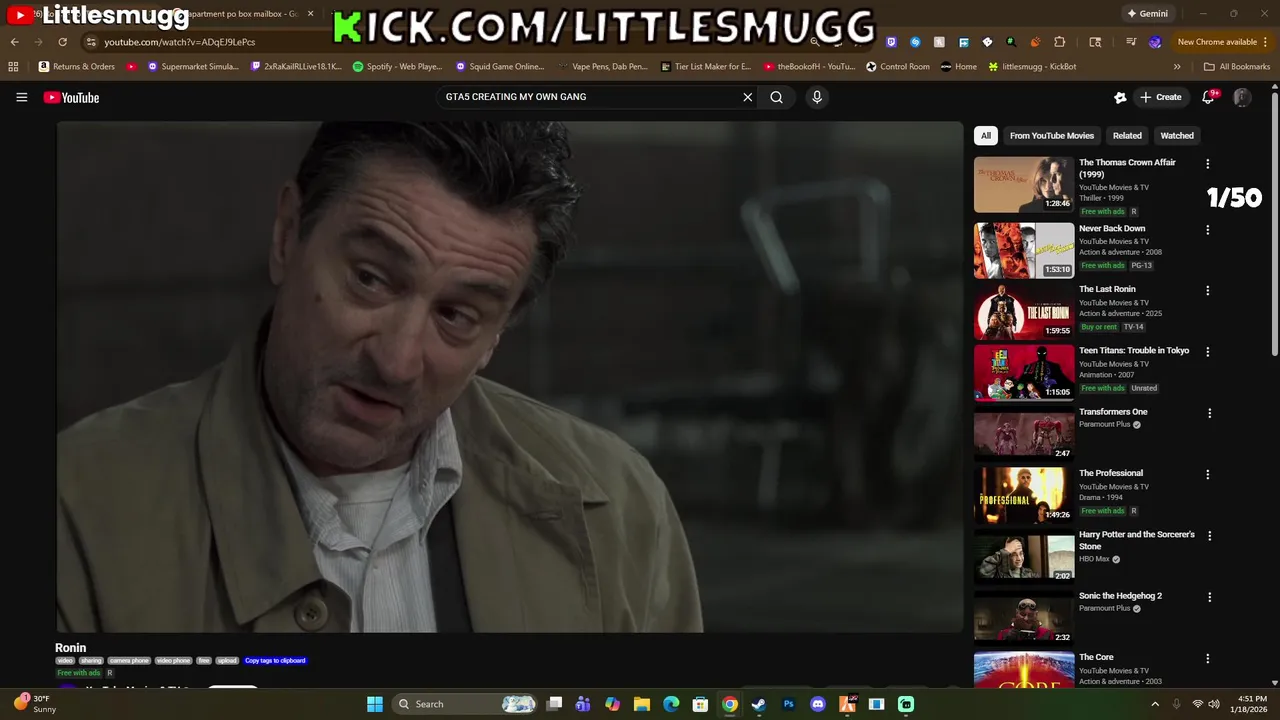1280x720 pixels.
Task: Open Sonic the Hedgehog 2 title
Action: click(x=1120, y=596)
